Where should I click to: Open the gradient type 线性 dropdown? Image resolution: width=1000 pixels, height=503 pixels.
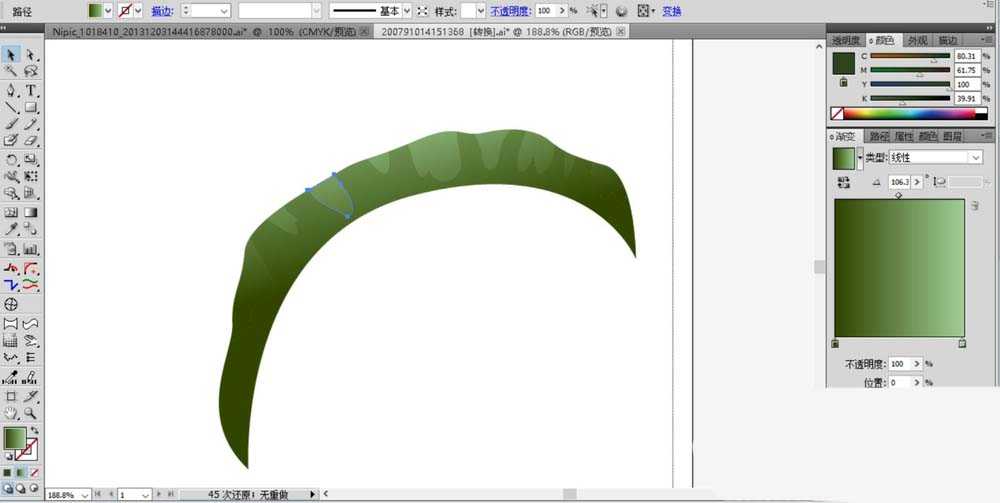[x=975, y=158]
